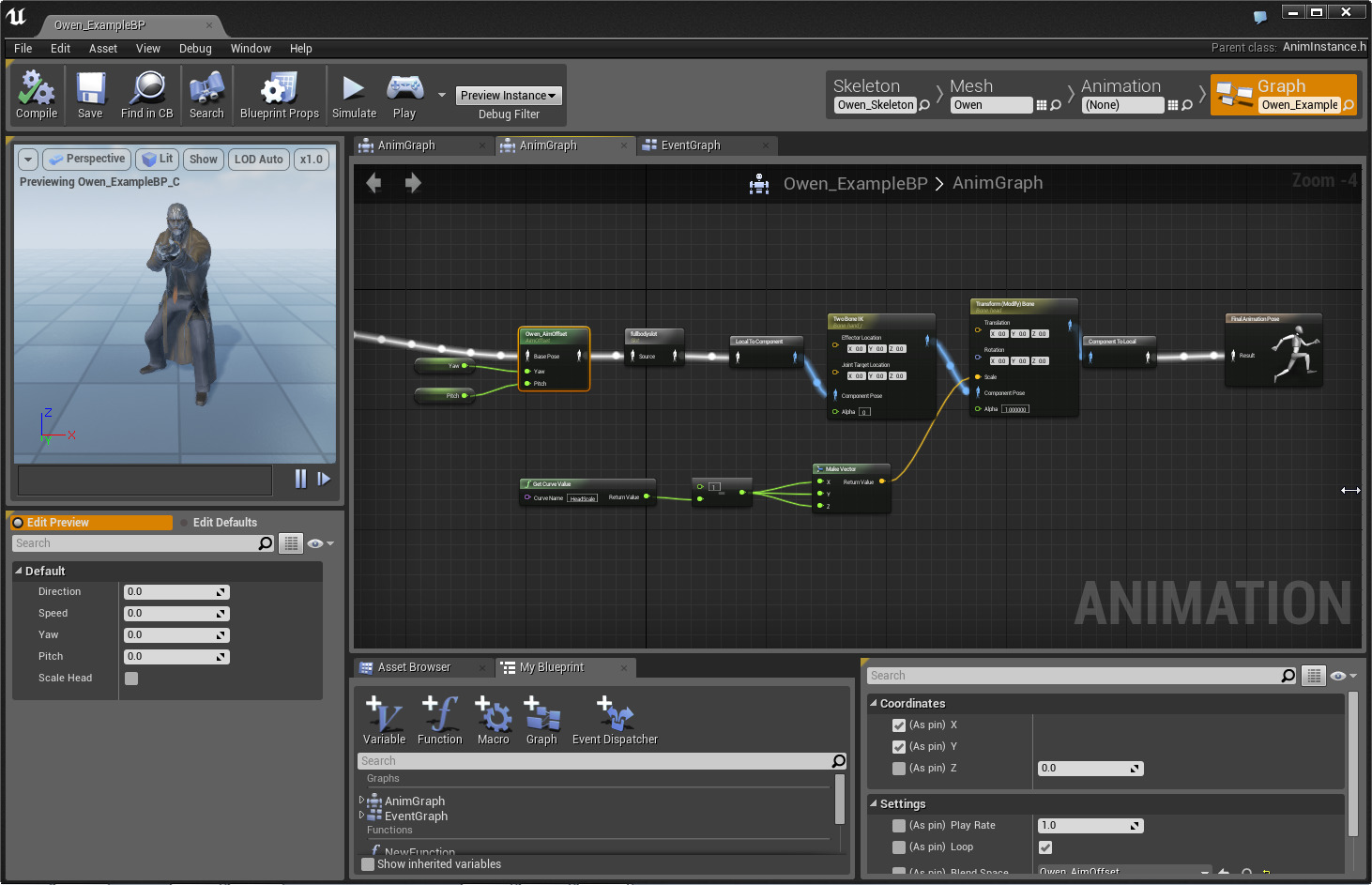Click the Show viewport button
The height and width of the screenshot is (885, 1372).
point(203,160)
